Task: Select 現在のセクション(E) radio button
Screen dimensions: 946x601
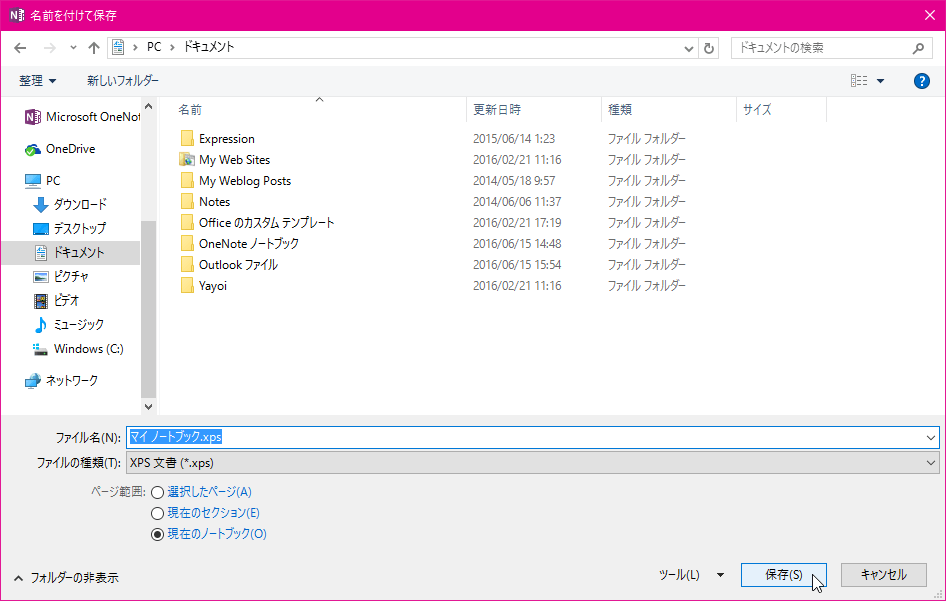Action: (157, 514)
